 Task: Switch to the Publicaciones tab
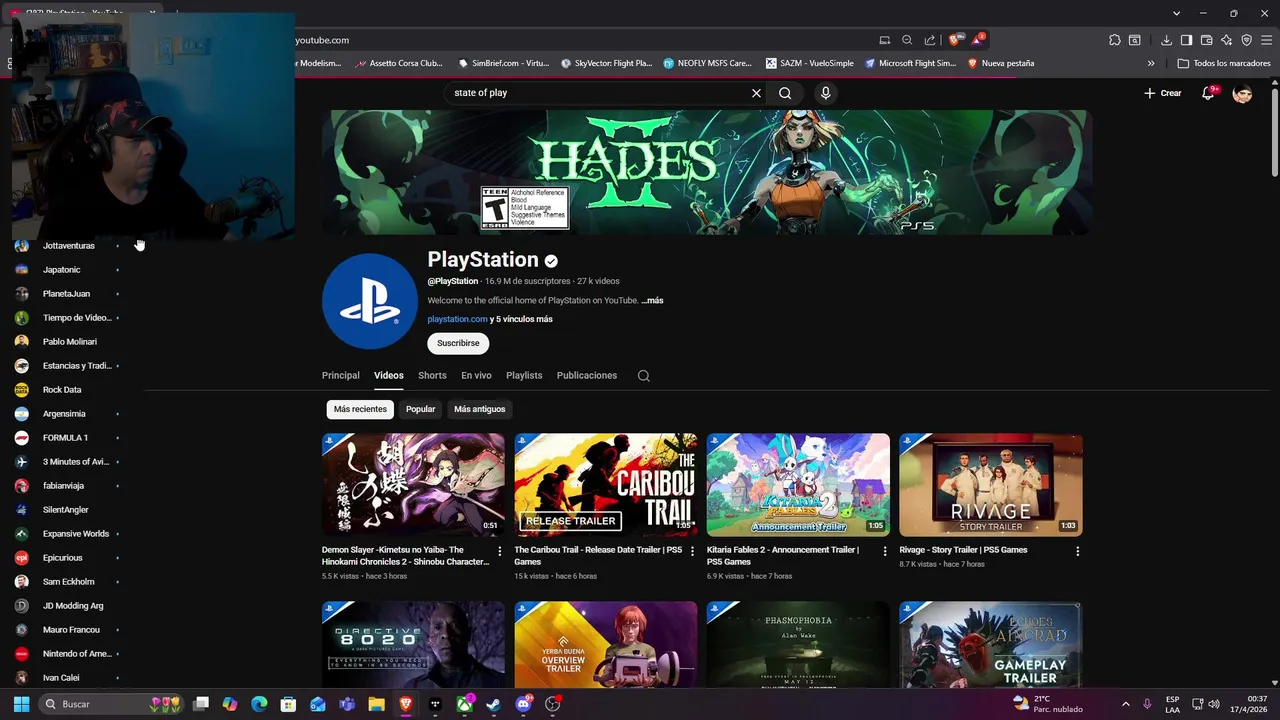(587, 375)
